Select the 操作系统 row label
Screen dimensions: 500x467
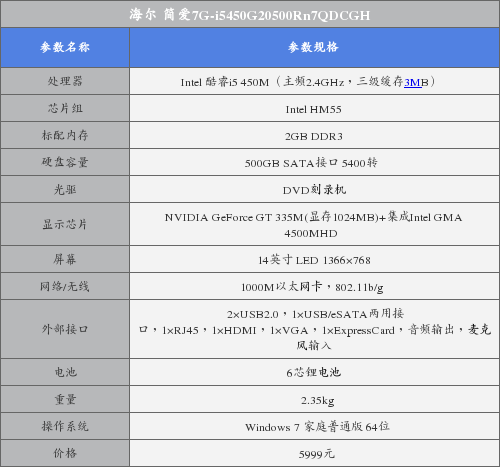[65, 426]
